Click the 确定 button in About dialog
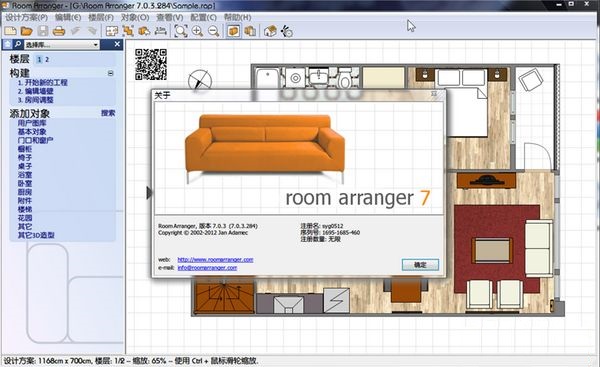Viewport: 600px width, 367px height. (x=420, y=264)
